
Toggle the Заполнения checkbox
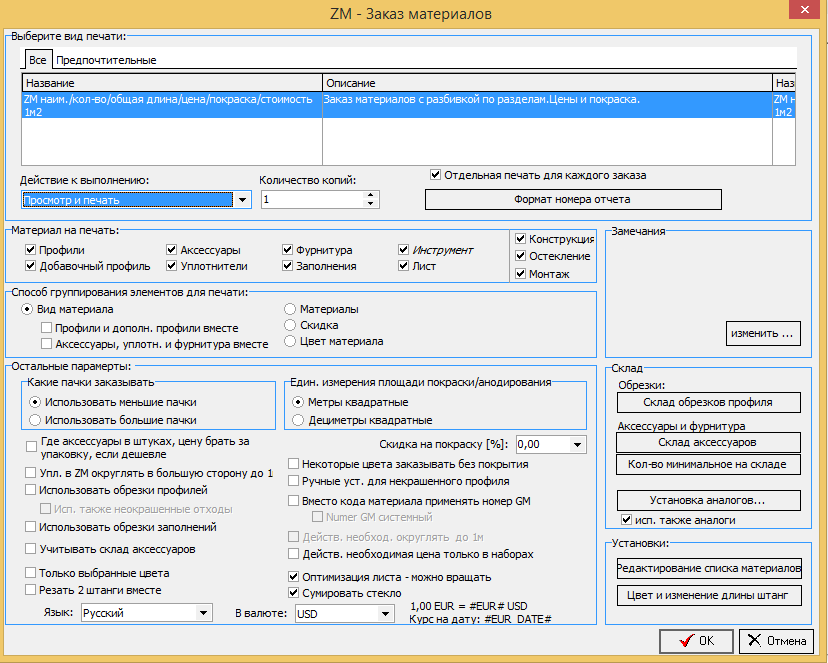[x=287, y=266]
